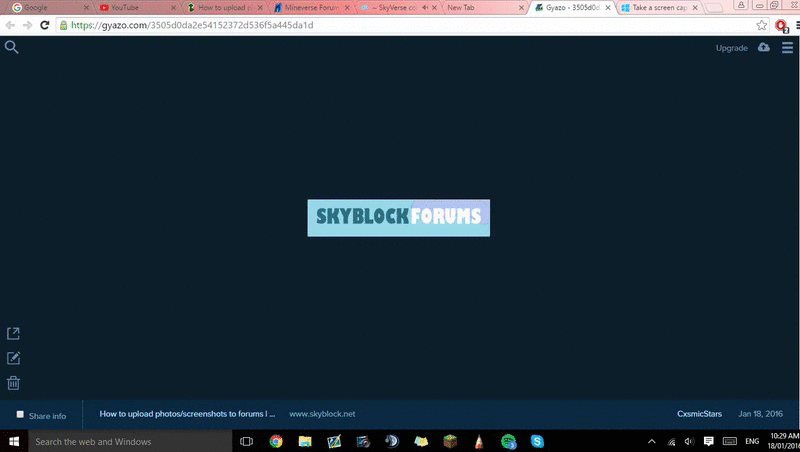
Task: Click the red browser extension icon
Action: pos(781,26)
